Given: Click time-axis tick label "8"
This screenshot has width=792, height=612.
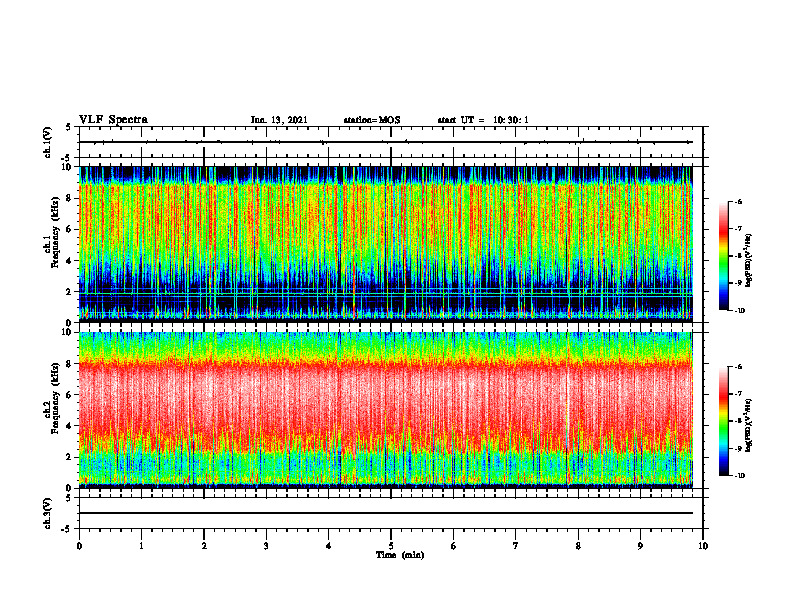Looking at the screenshot, I should [x=578, y=546].
